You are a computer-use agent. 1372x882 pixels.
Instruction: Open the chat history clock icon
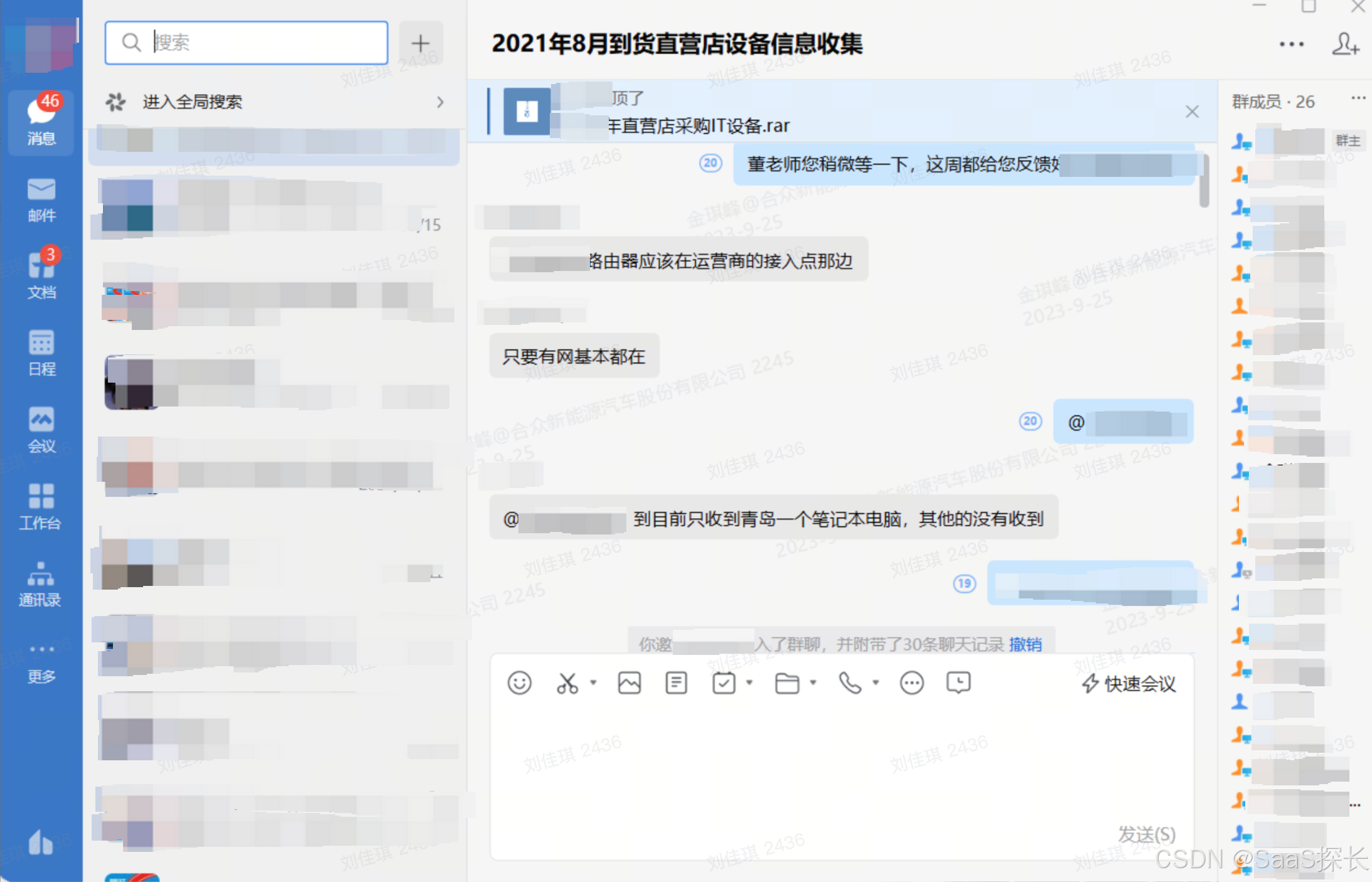tap(958, 683)
